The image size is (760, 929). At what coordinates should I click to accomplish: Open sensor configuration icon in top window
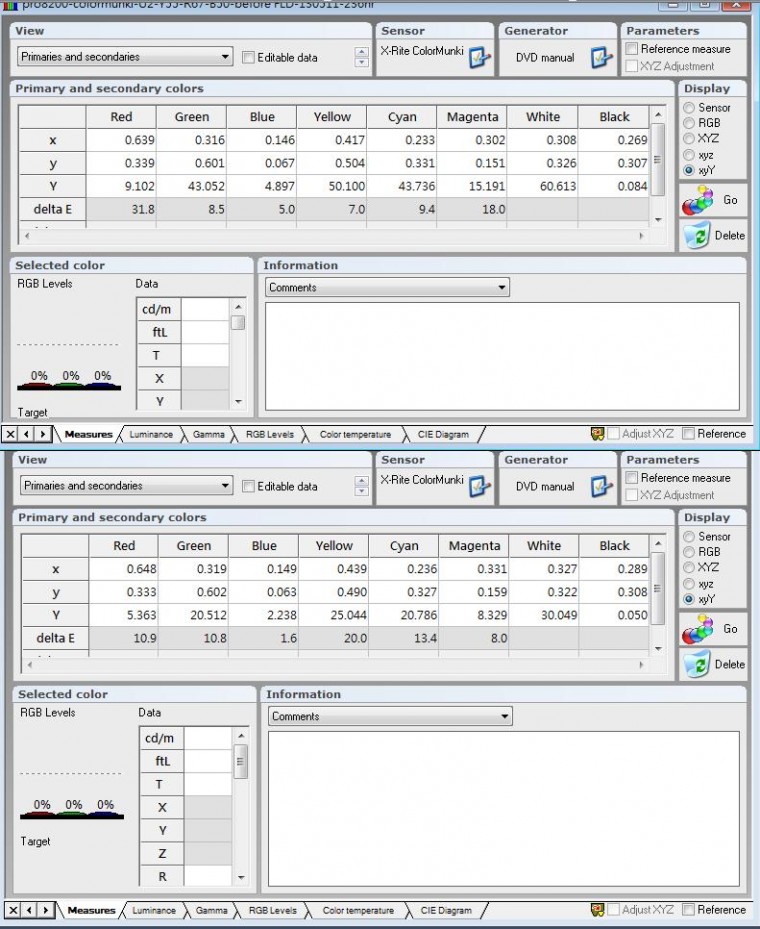(x=479, y=57)
